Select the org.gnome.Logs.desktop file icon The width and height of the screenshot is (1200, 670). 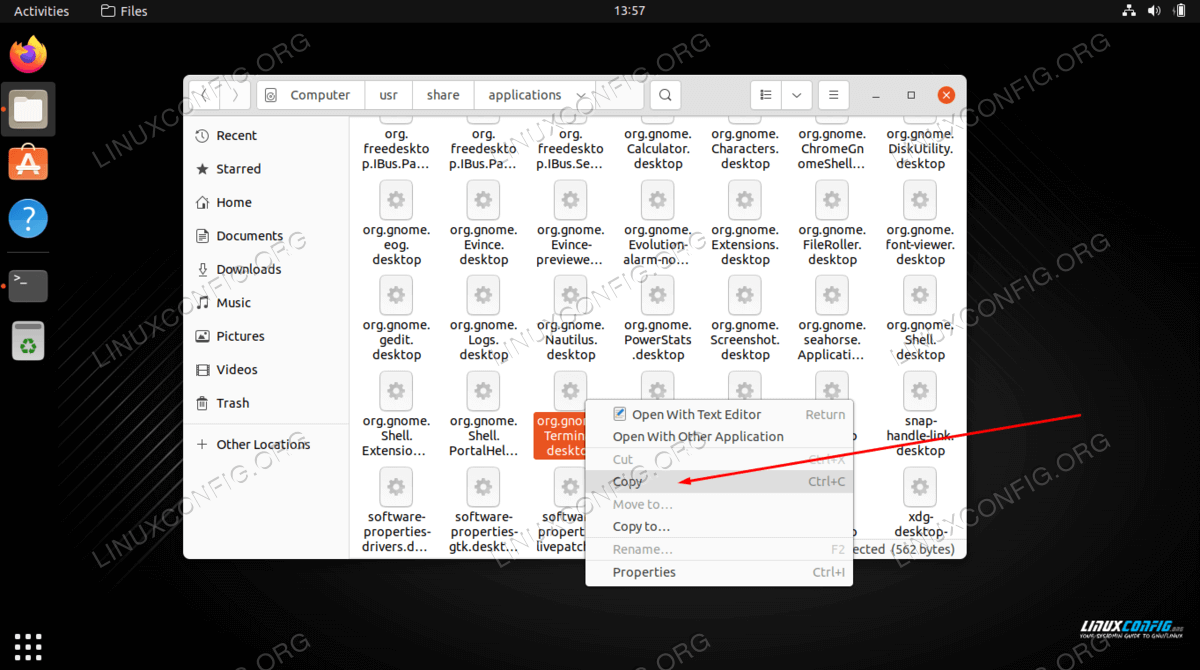(483, 296)
